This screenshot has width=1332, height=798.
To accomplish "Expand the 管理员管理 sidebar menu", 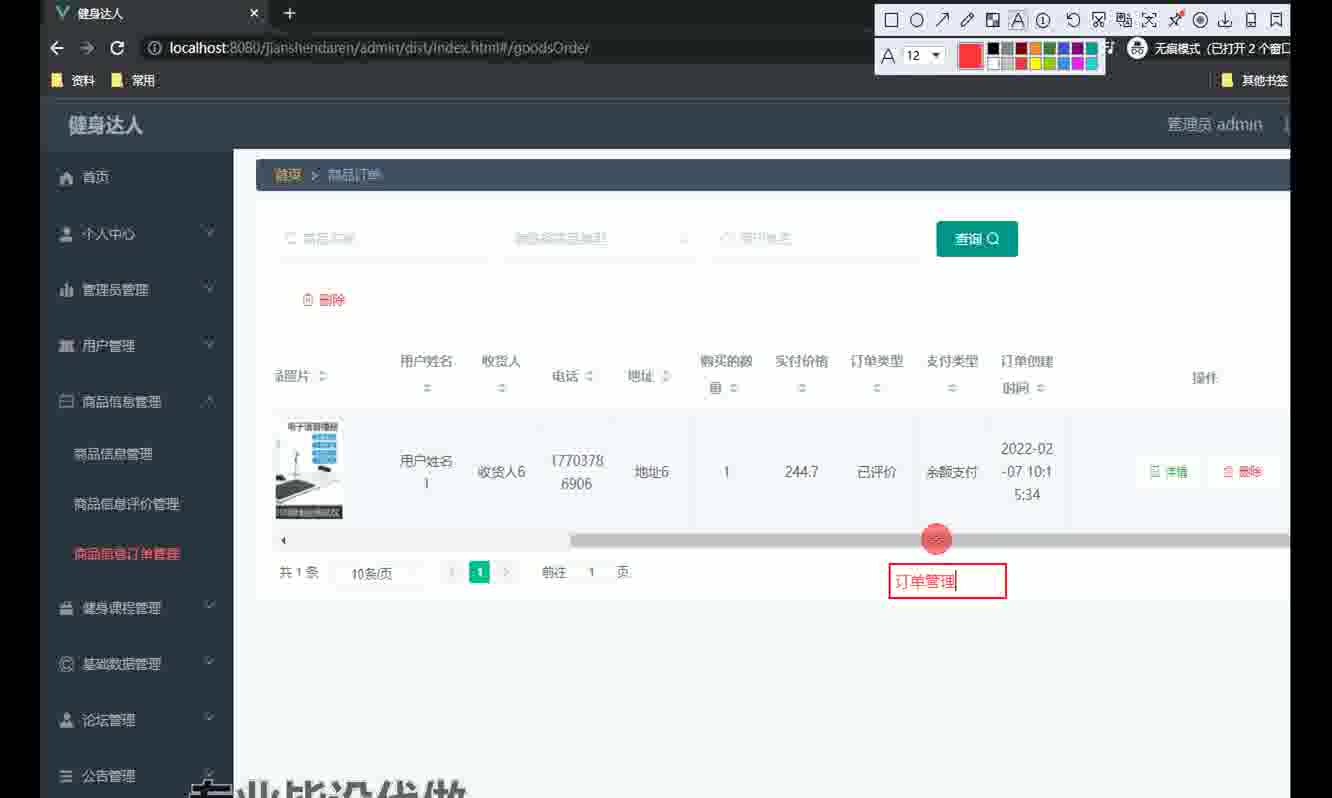I will coord(209,289).
